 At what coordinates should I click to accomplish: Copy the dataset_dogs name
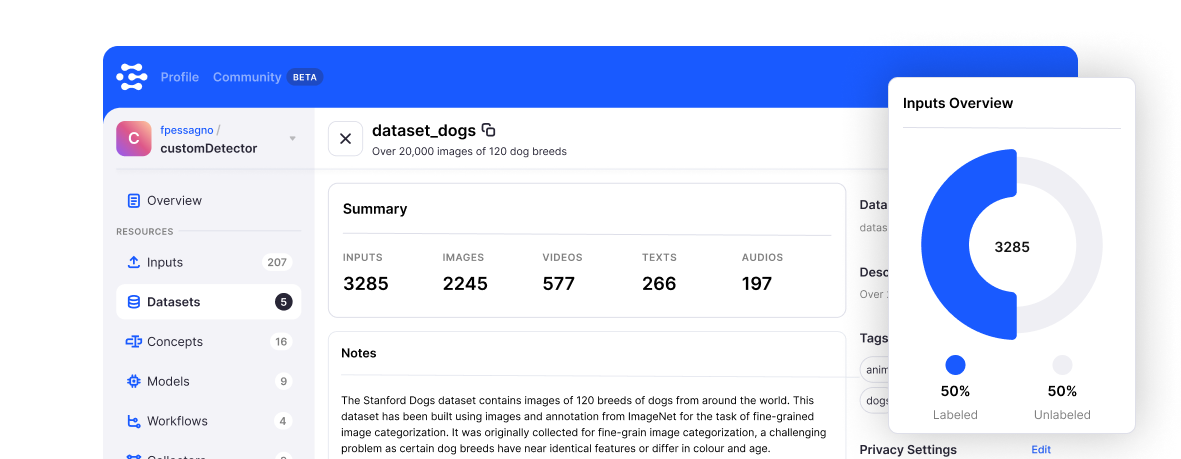click(489, 130)
